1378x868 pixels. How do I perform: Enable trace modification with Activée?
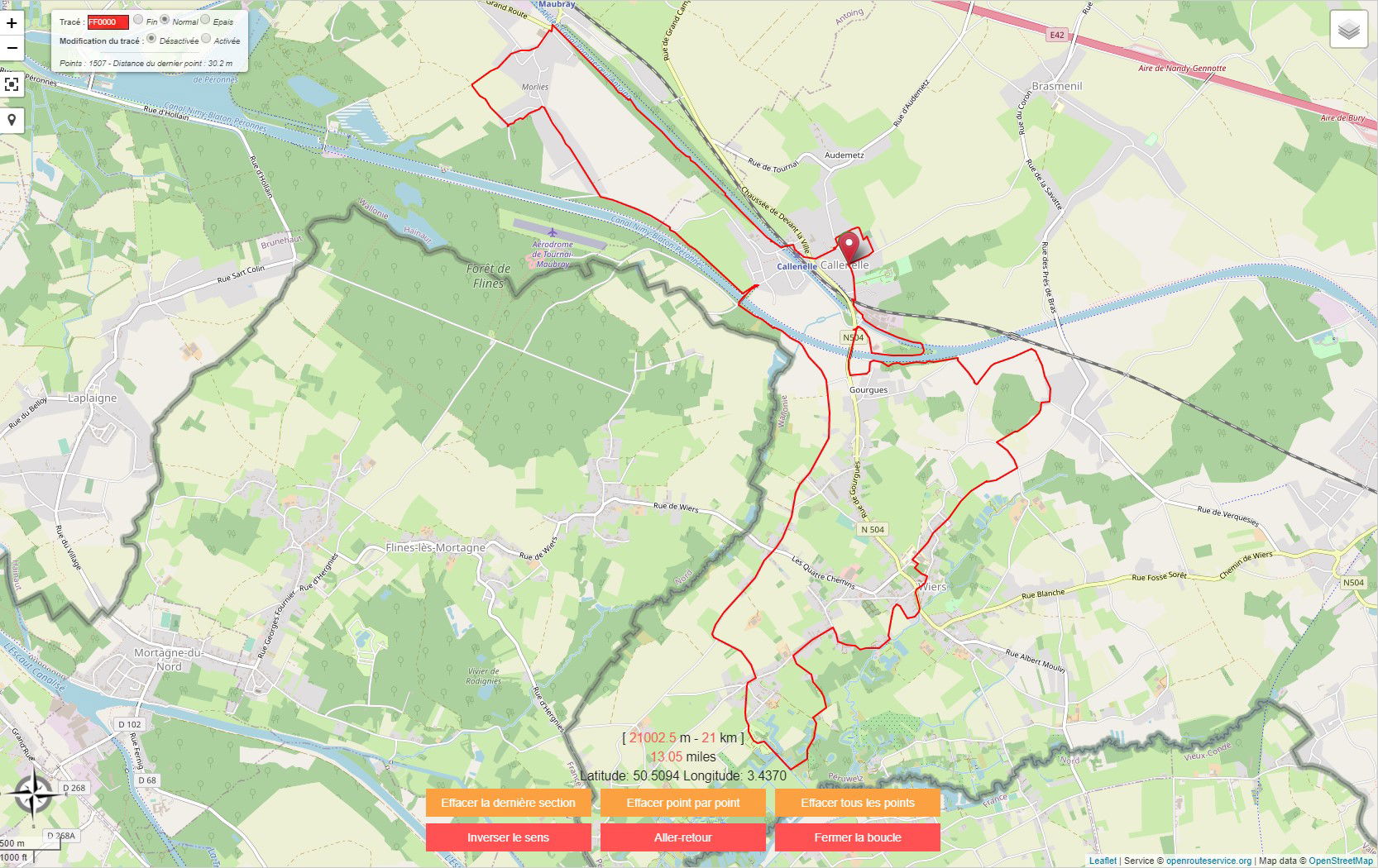[206, 38]
